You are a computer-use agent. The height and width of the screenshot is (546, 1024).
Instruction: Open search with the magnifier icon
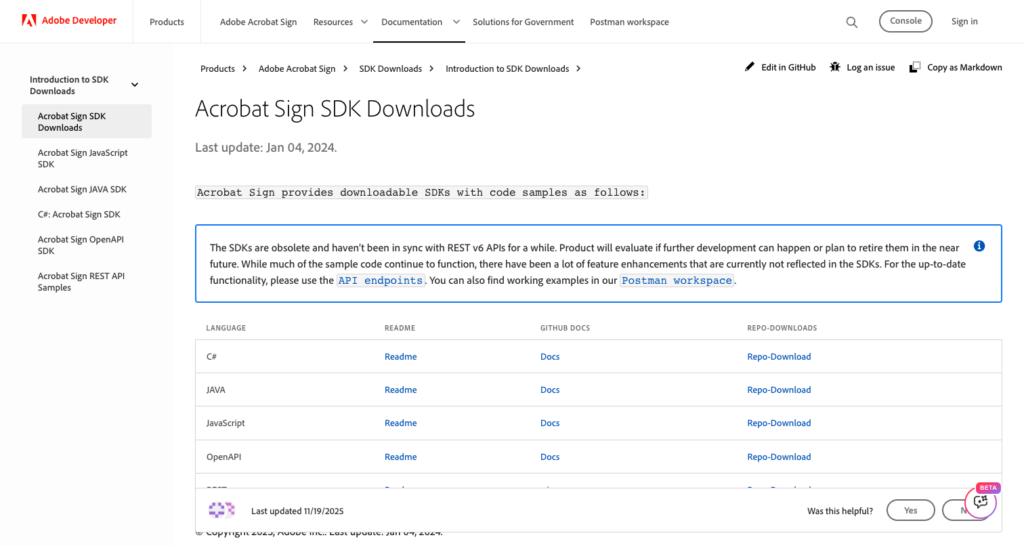click(x=852, y=22)
